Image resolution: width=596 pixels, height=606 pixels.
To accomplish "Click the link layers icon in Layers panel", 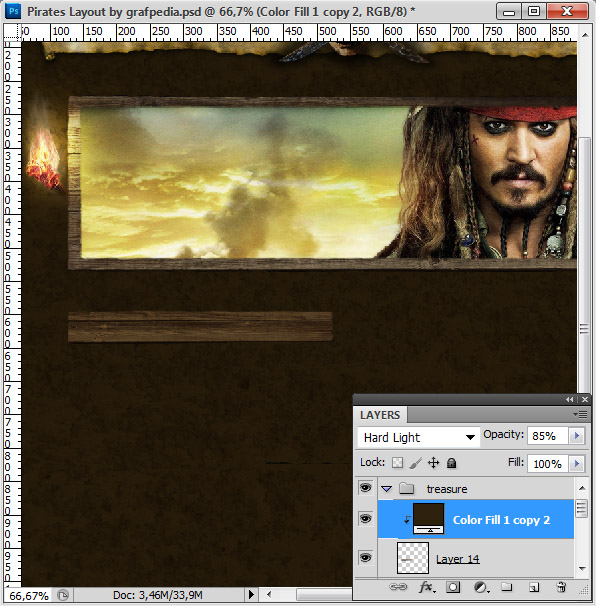I will tap(398, 587).
